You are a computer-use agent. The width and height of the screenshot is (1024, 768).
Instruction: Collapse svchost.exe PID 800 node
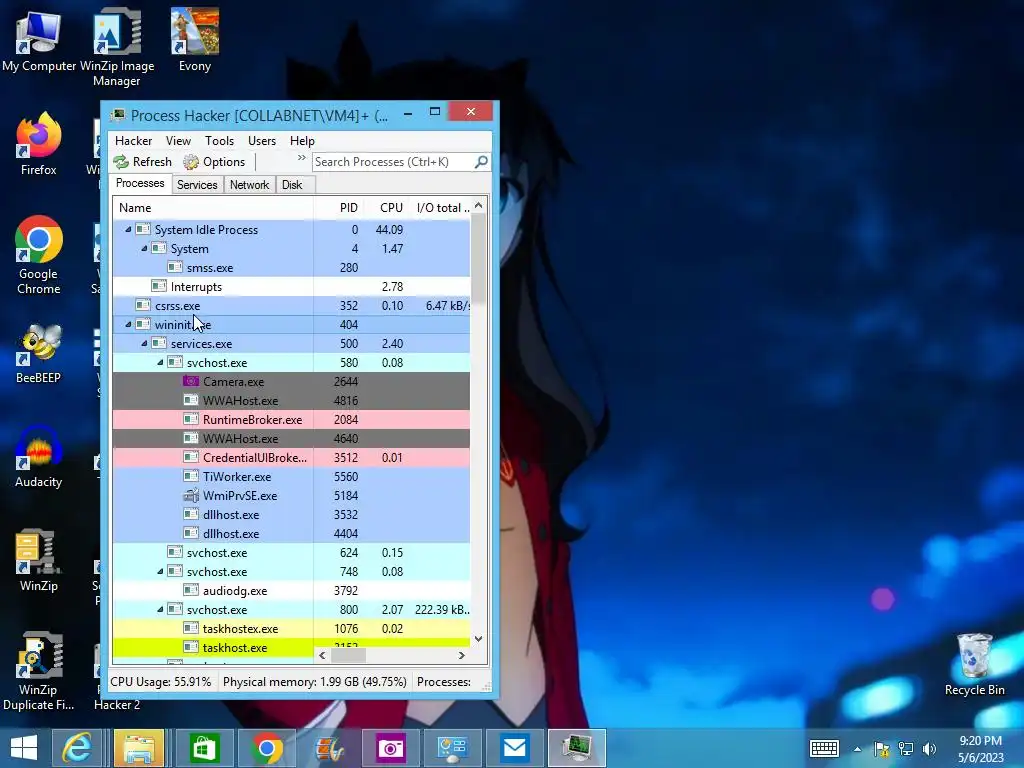coord(160,609)
